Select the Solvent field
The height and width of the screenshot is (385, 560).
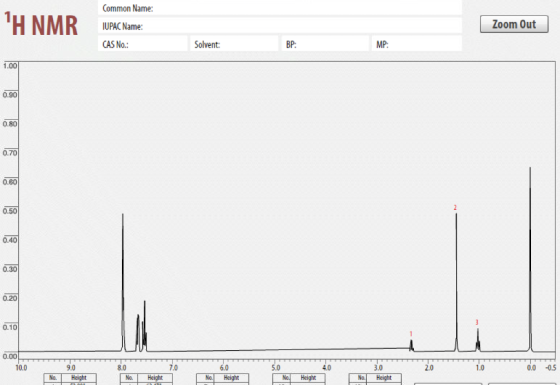pos(234,44)
